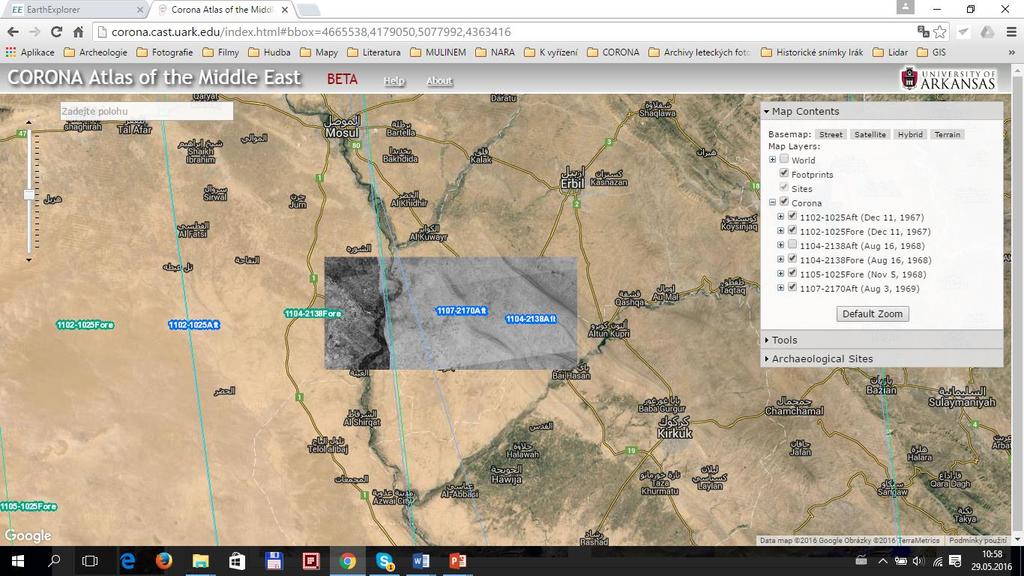The height and width of the screenshot is (576, 1024).
Task: Expand the World layer tree node
Action: [773, 159]
